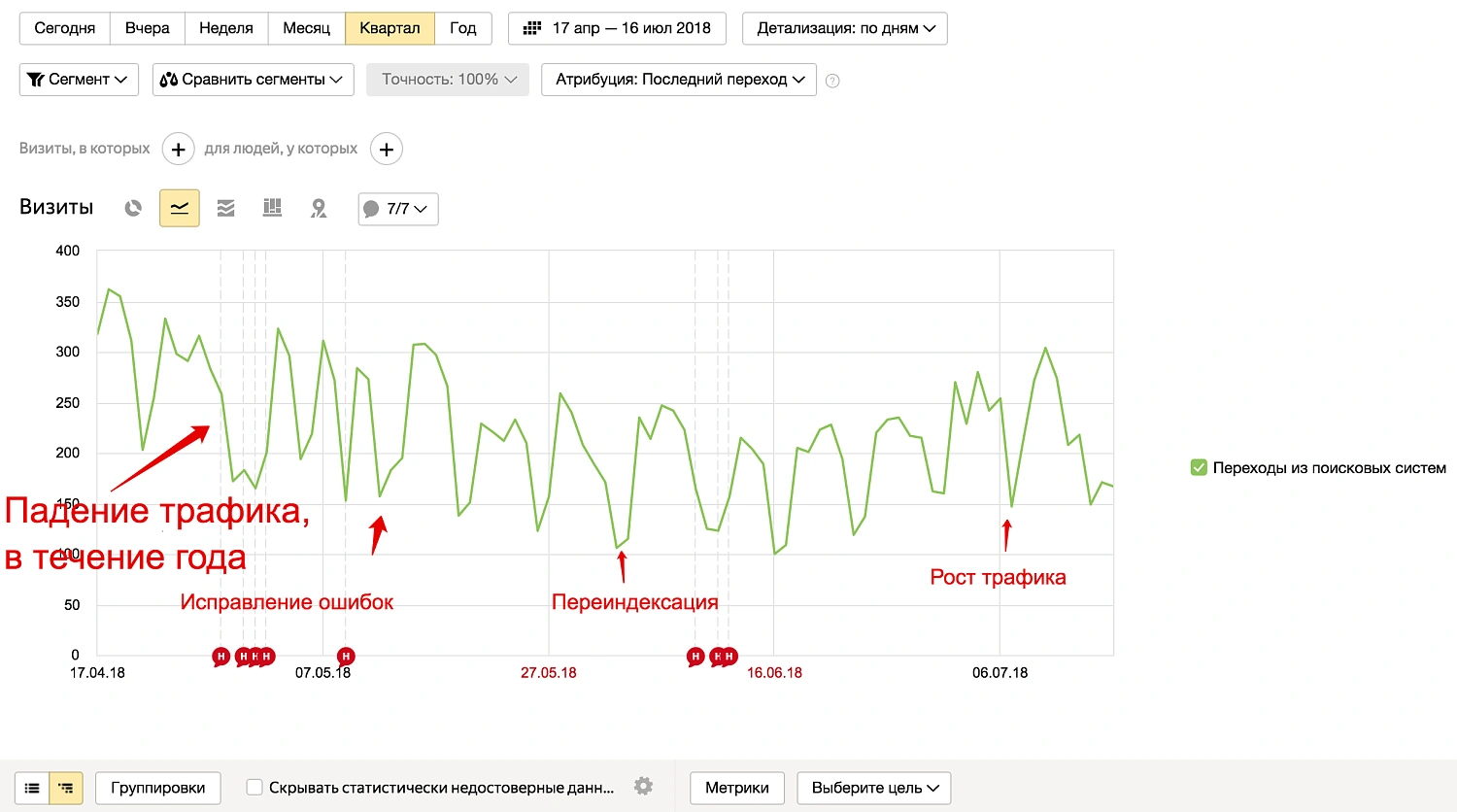1457x812 pixels.
Task: Select the Год period tab
Action: [x=462, y=28]
